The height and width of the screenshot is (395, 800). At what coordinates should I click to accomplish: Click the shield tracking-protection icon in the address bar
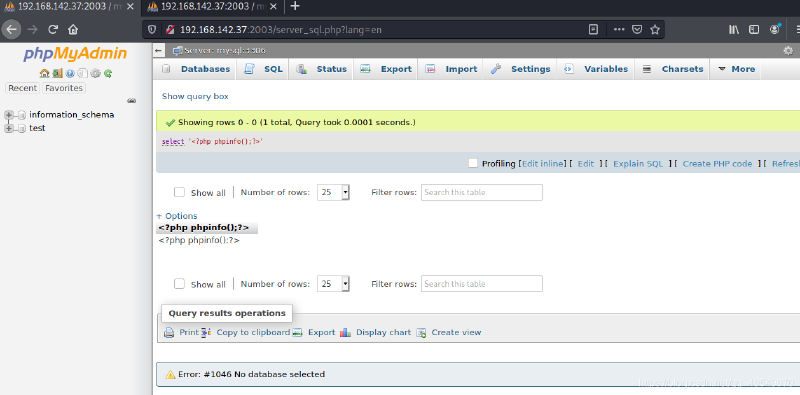click(x=152, y=30)
